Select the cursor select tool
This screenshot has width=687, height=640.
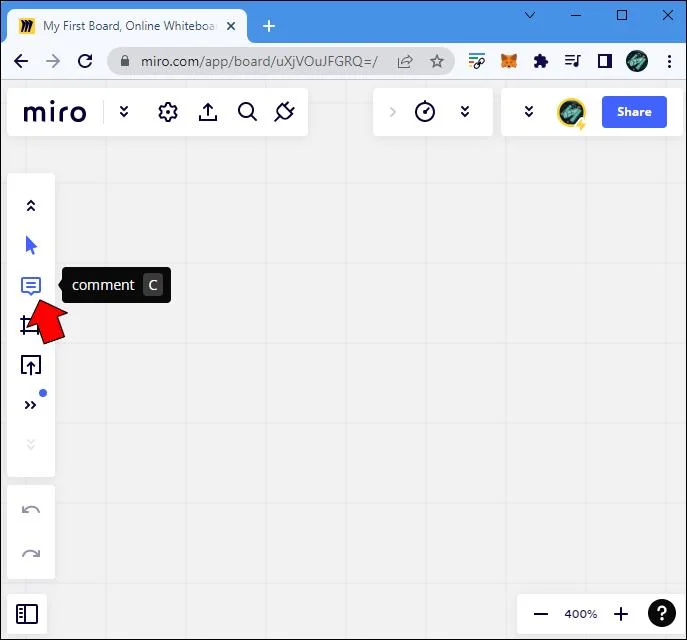coord(31,245)
